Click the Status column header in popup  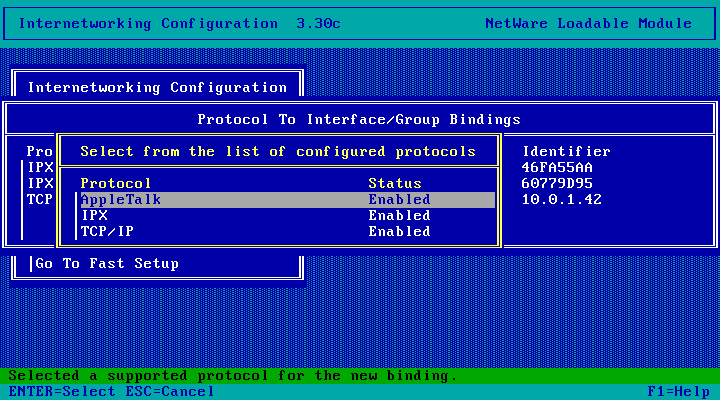395,184
